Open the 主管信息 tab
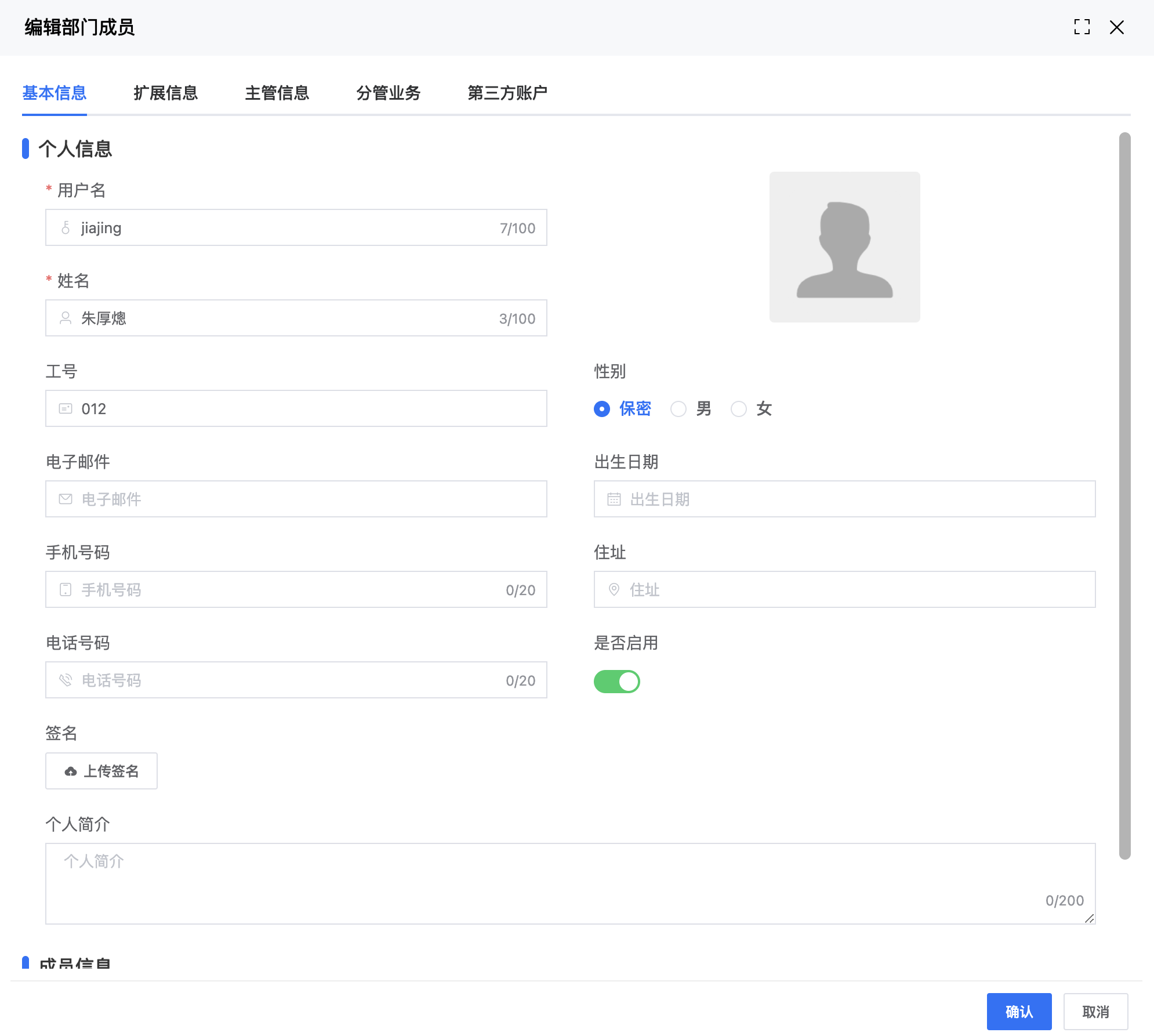Screen dimensions: 1154x1036 [277, 93]
